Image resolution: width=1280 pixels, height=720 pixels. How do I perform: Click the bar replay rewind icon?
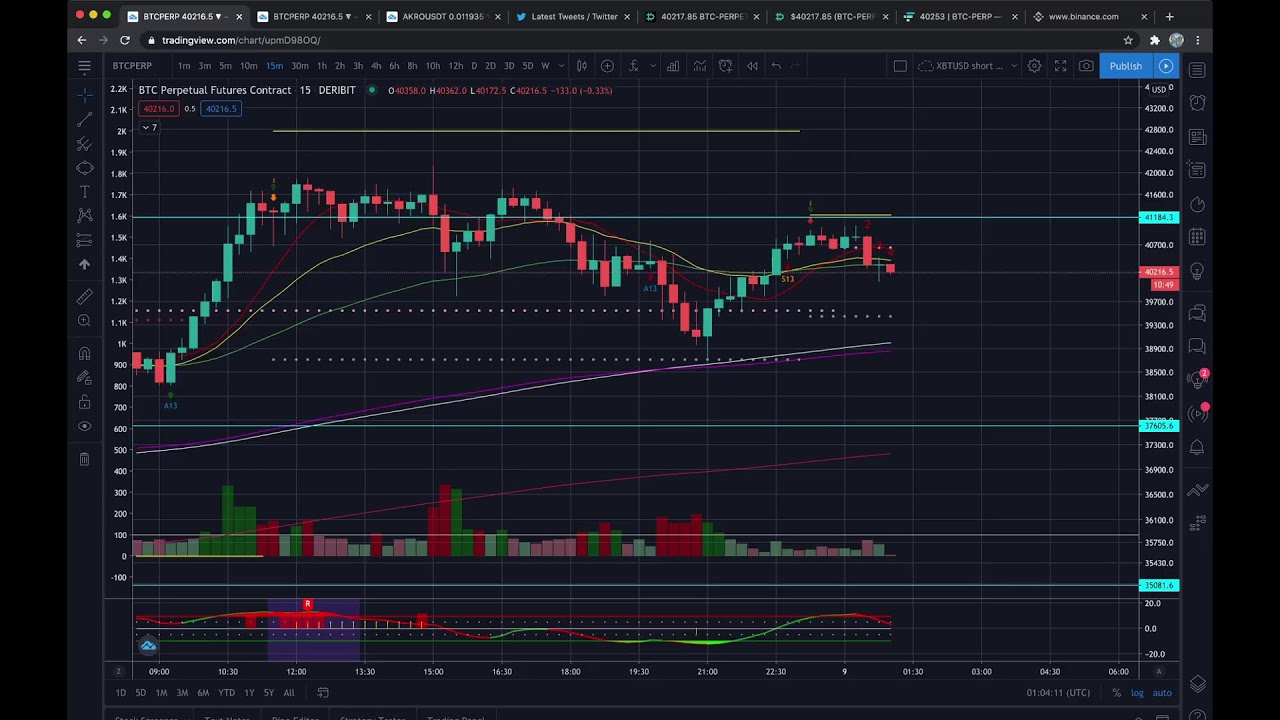(x=752, y=66)
